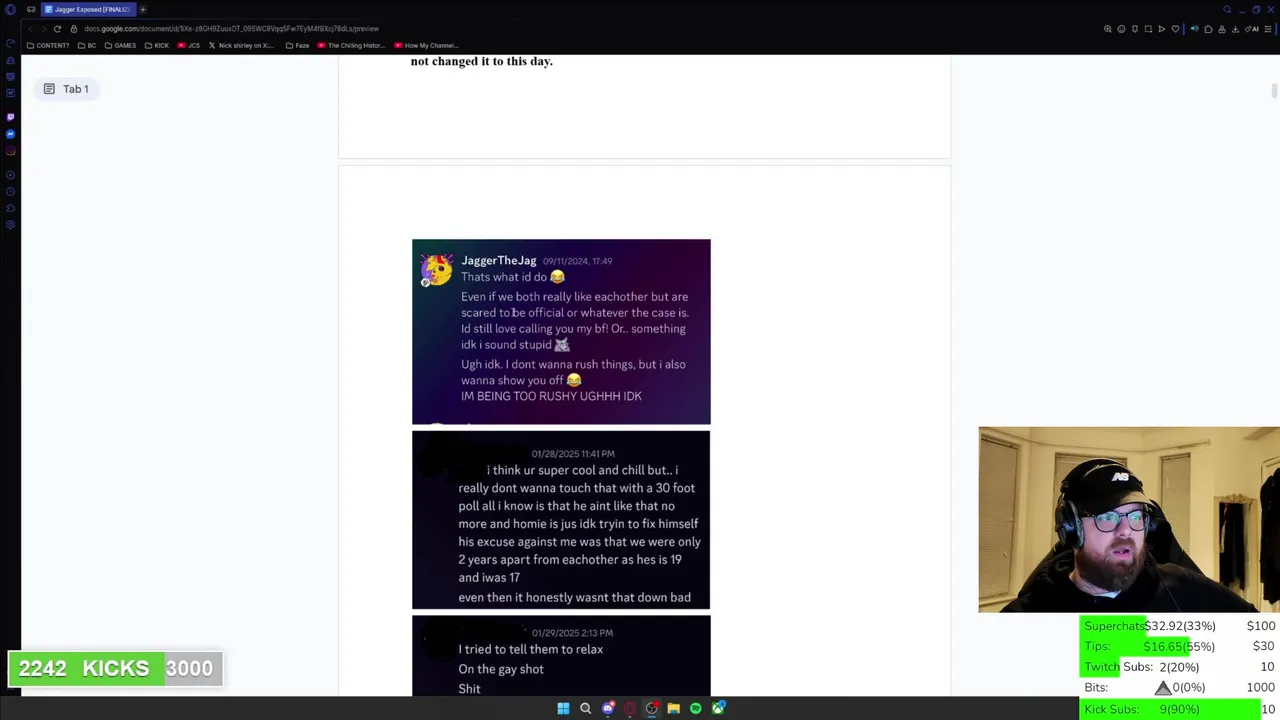
Task: Open Messenger in the Opera sidebar
Action: point(10,134)
